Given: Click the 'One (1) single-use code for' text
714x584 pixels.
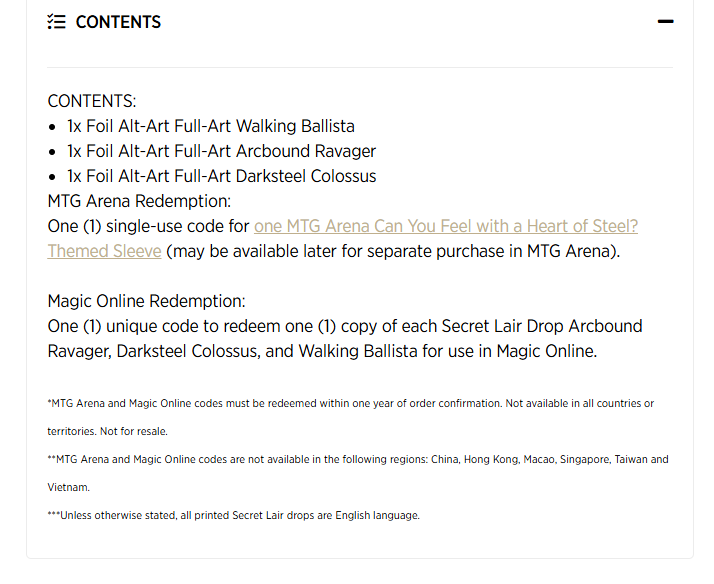Looking at the screenshot, I should click(x=148, y=226).
